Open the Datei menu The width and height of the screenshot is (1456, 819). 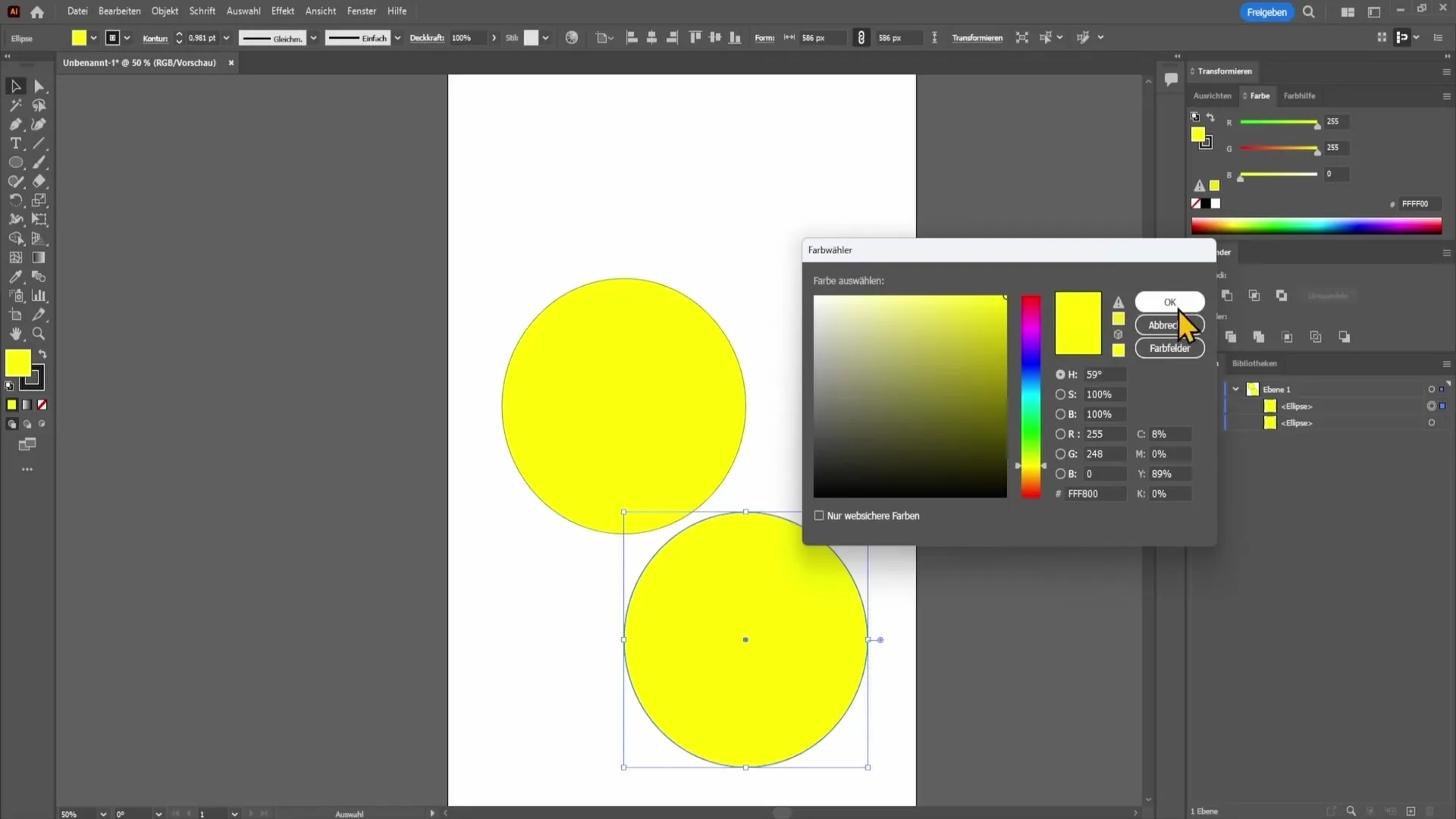77,11
